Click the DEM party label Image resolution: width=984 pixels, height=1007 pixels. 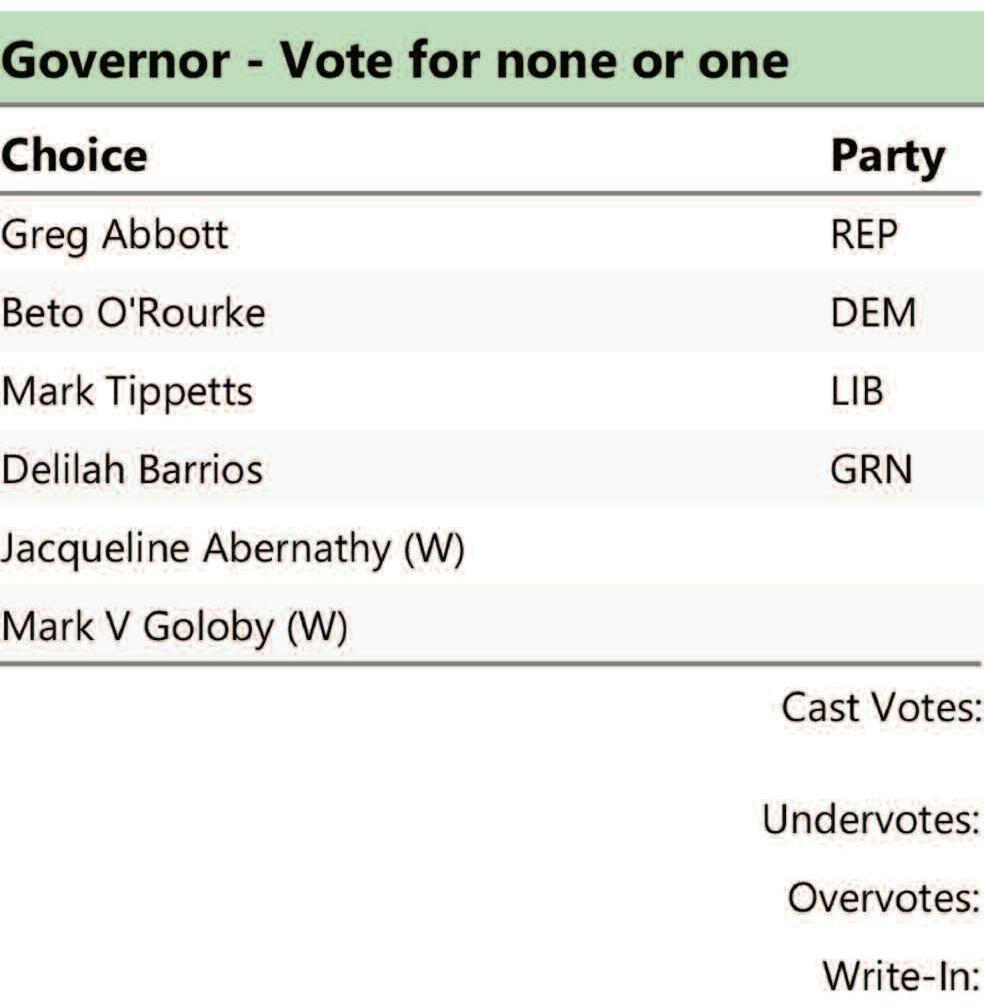[873, 313]
